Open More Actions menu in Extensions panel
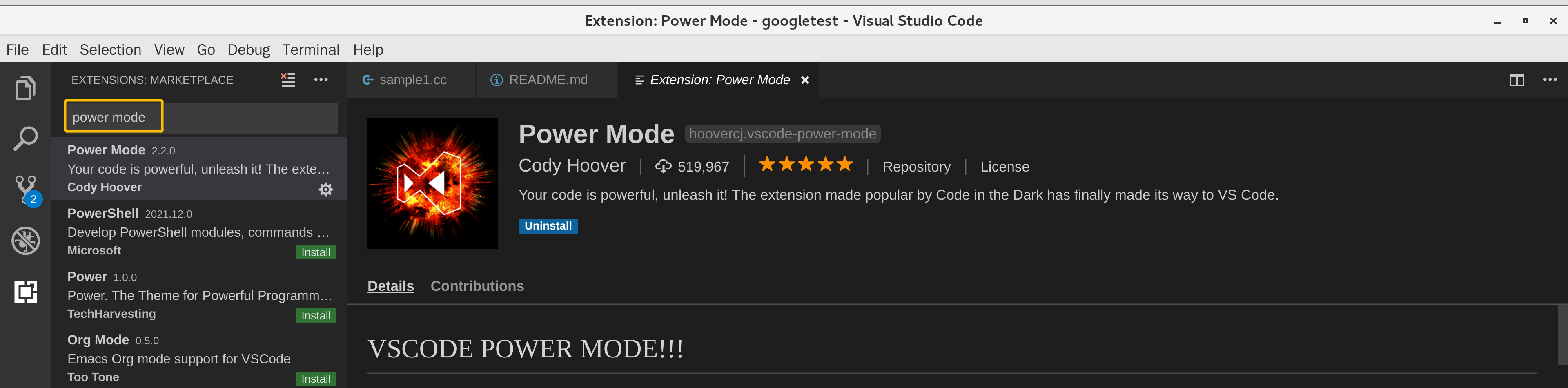 [x=321, y=80]
